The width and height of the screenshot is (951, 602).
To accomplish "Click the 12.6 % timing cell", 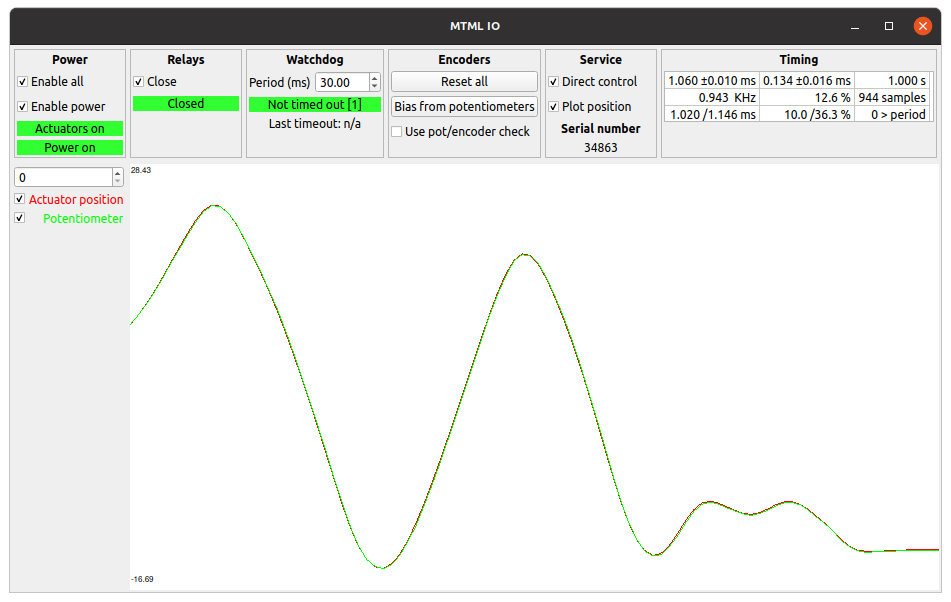I will point(807,98).
